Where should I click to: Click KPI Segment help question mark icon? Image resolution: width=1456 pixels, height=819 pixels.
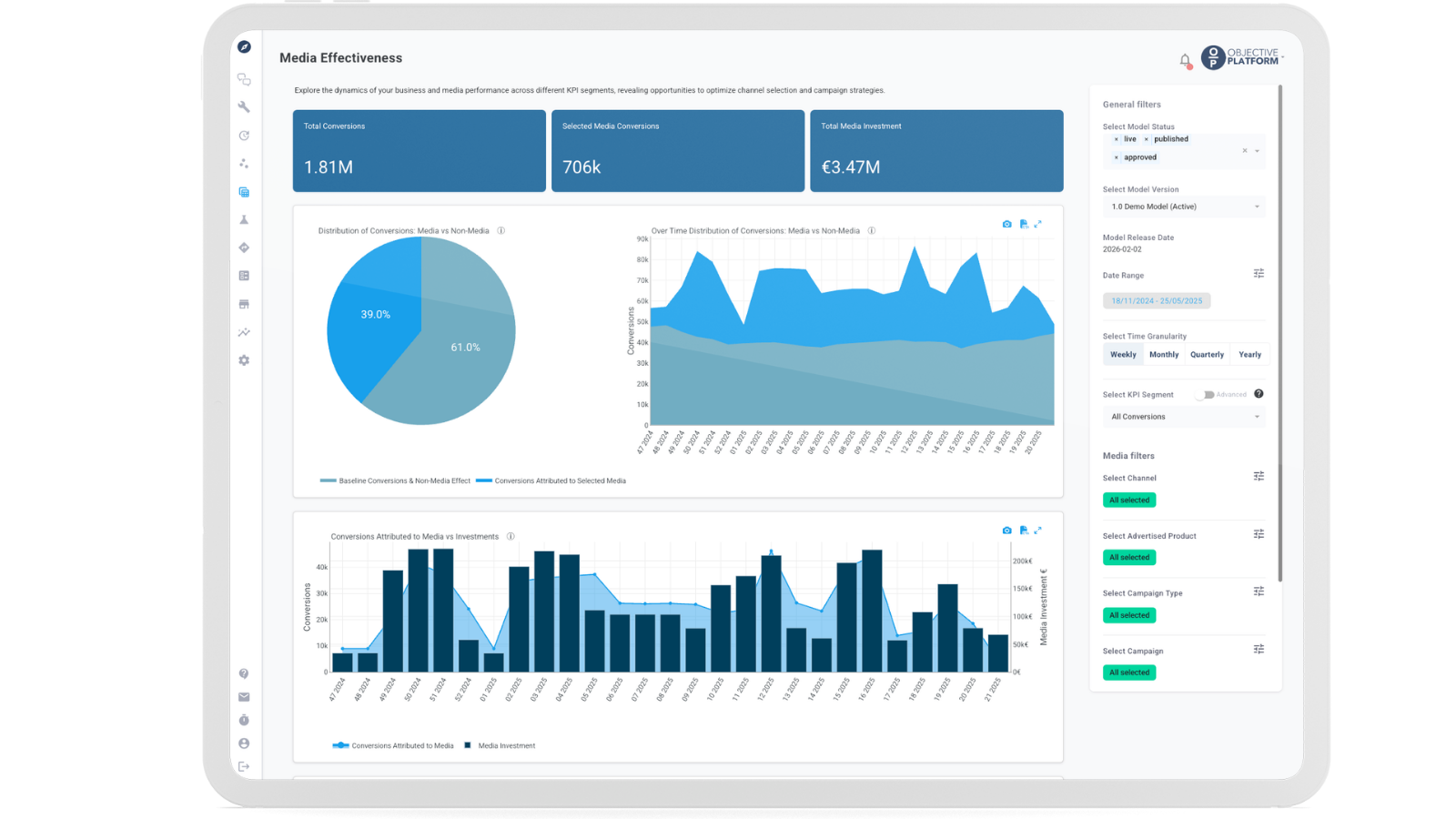tap(1259, 394)
